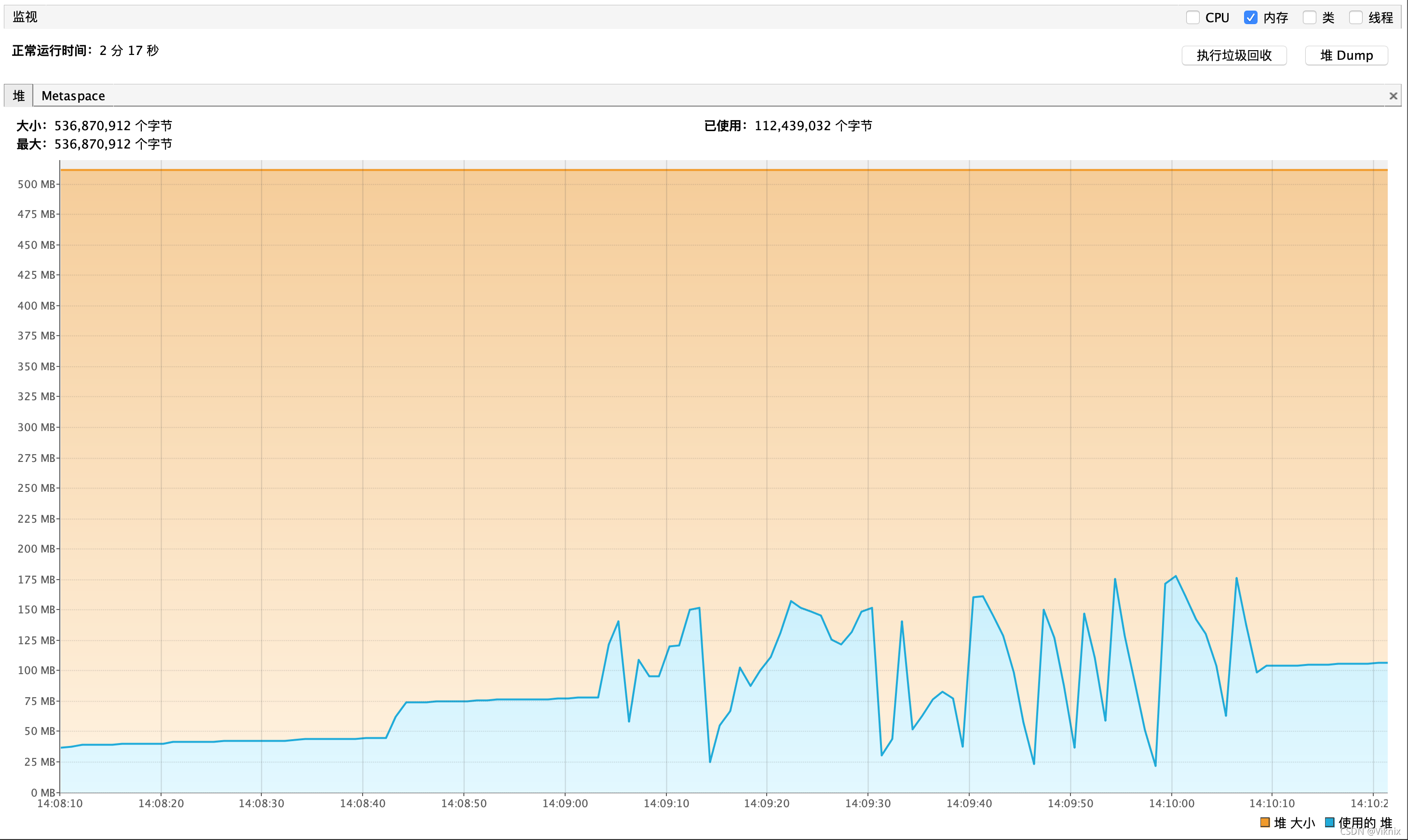Click the 14:08:20 time axis label
This screenshot has width=1408, height=840.
(x=161, y=803)
